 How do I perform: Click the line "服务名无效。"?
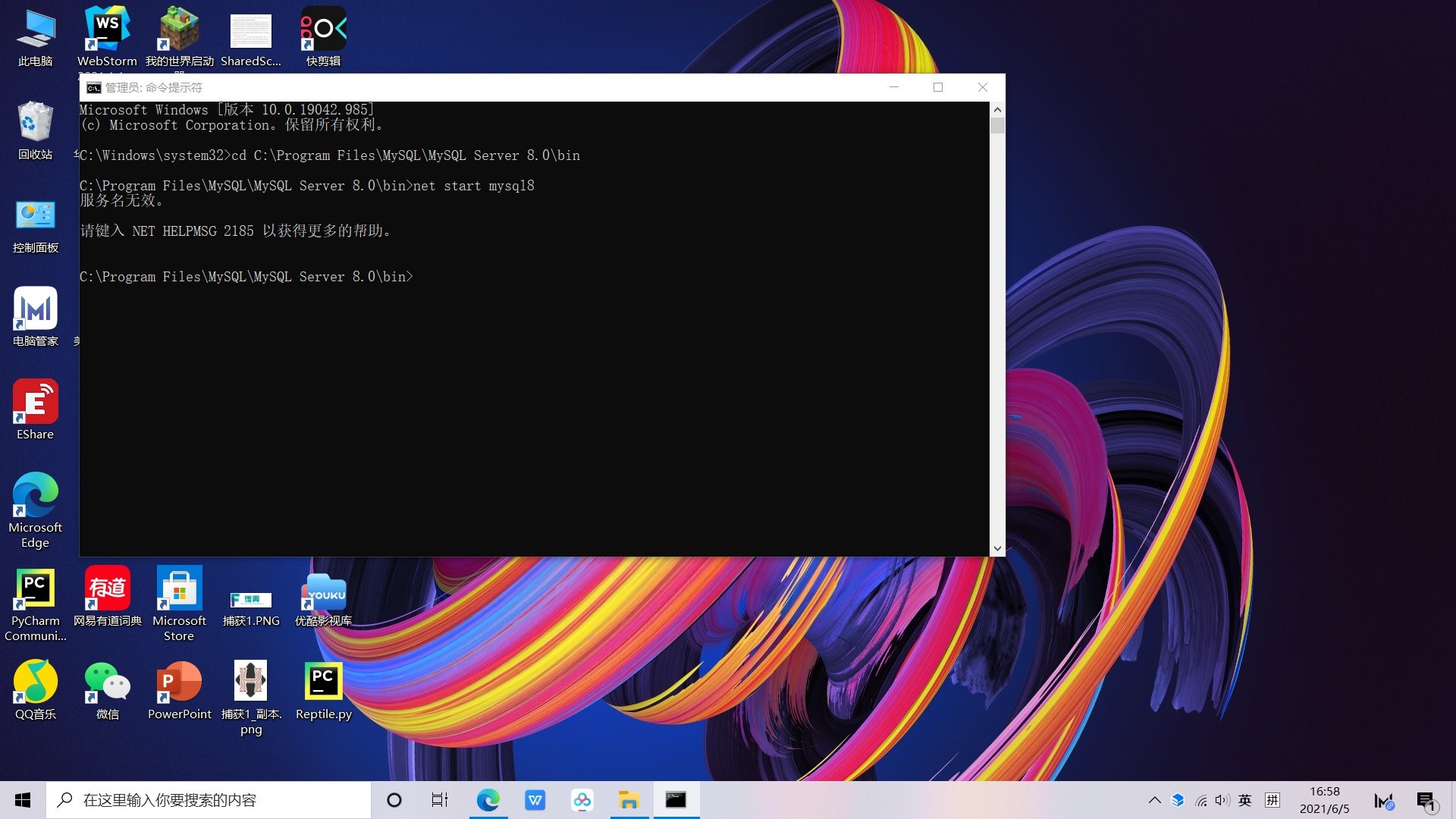pyautogui.click(x=121, y=201)
